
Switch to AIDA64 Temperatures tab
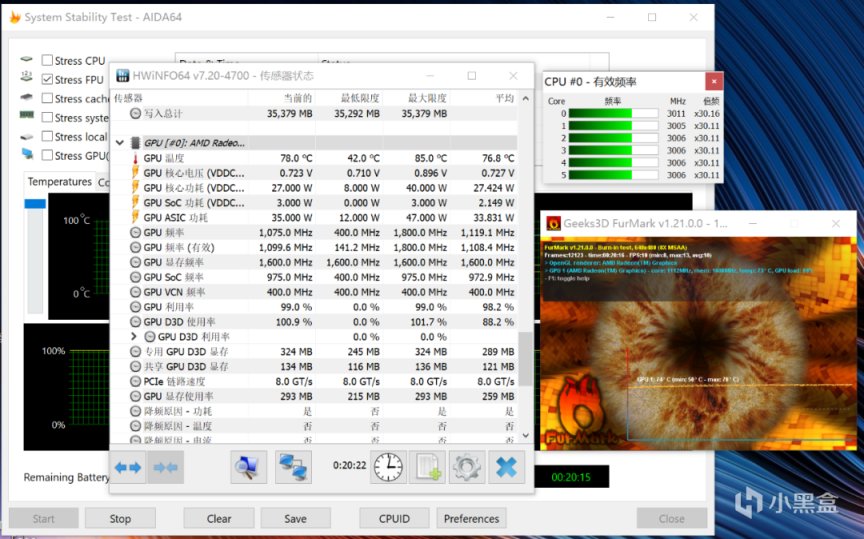pyautogui.click(x=60, y=182)
